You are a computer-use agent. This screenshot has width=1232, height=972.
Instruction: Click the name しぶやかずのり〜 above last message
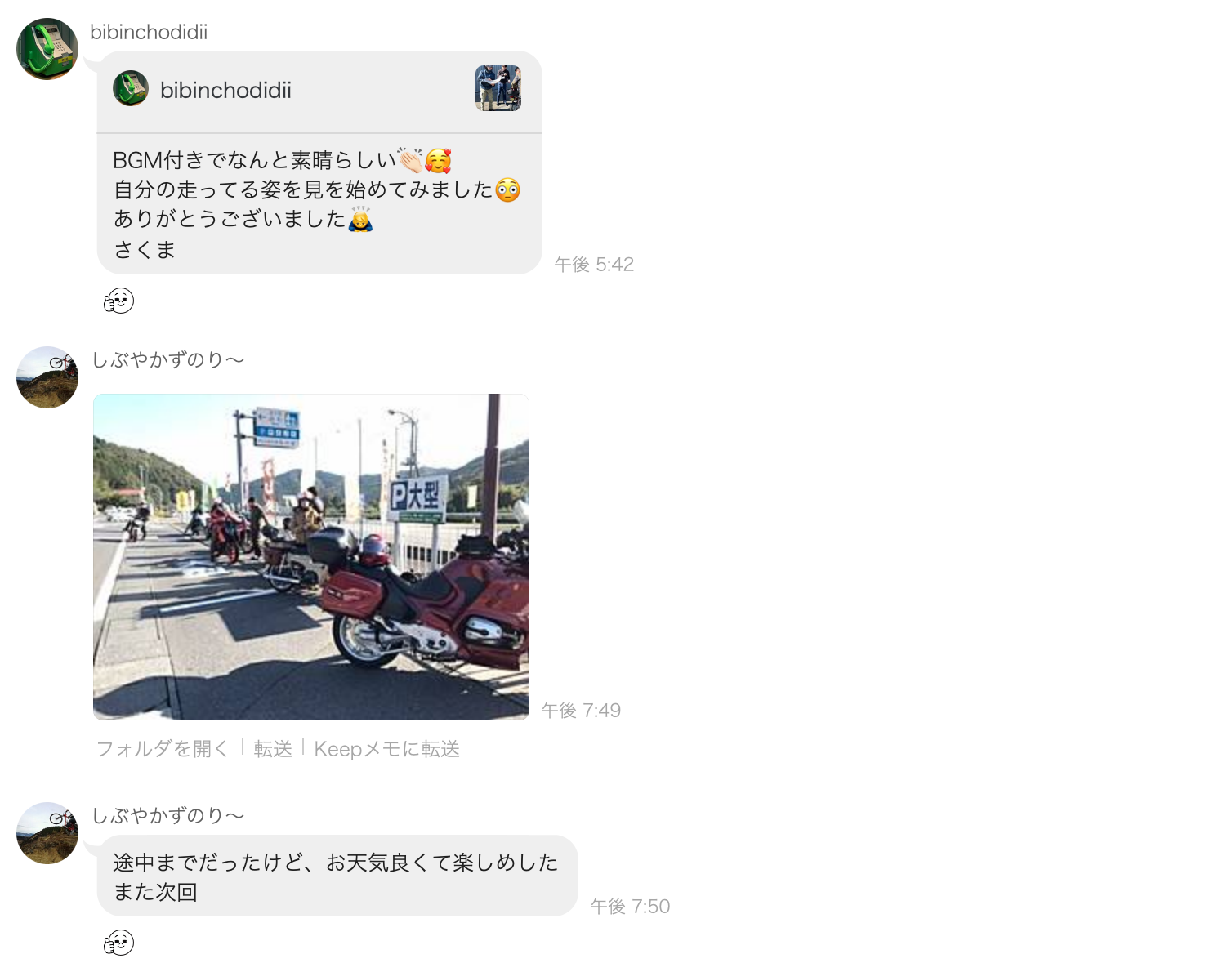coord(168,816)
